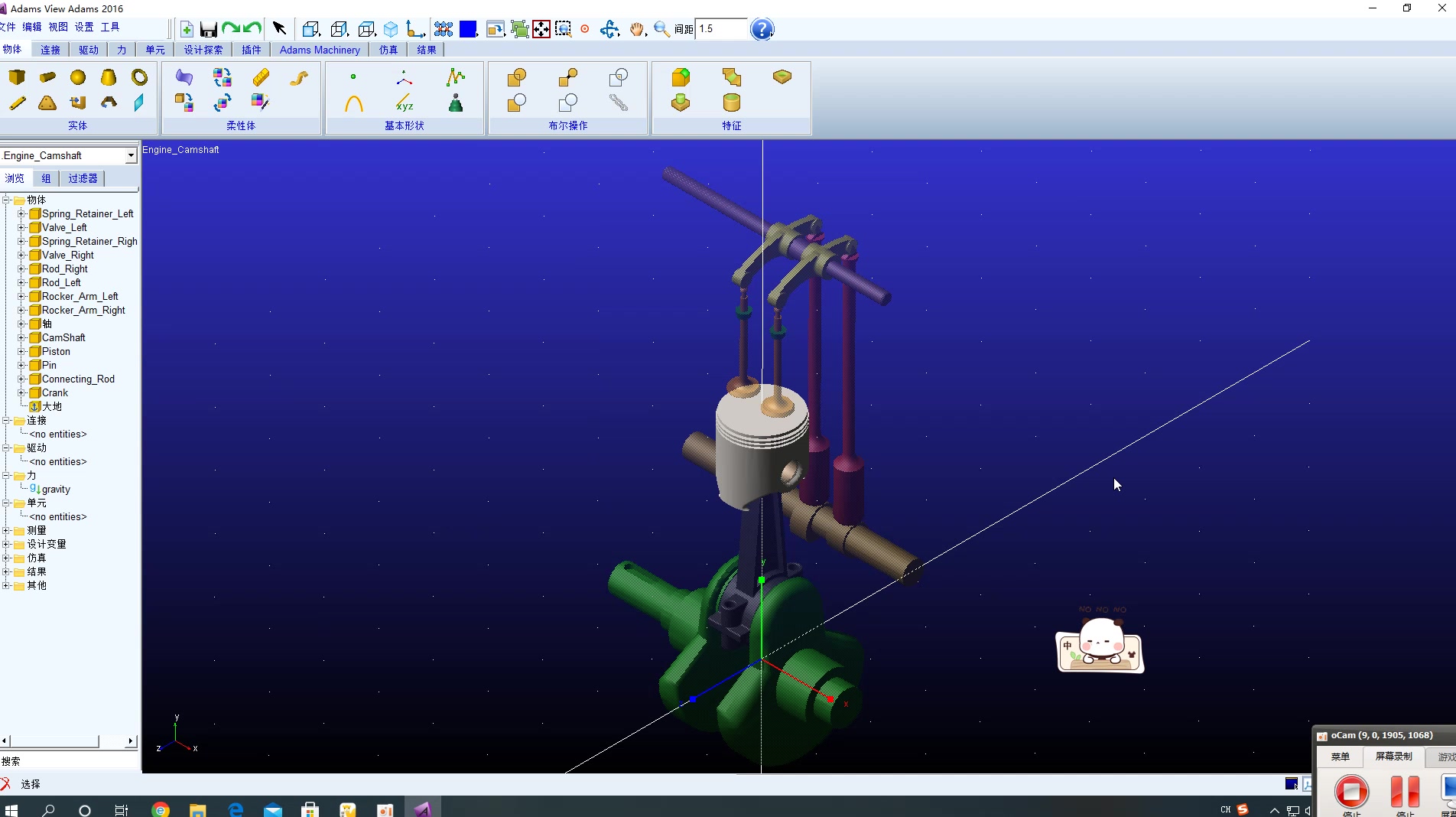
Task: Expand the 设计变量 folder
Action: point(6,545)
